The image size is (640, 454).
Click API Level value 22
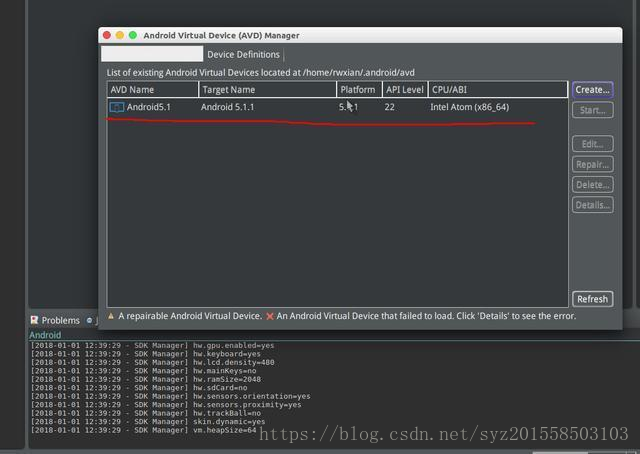389,107
